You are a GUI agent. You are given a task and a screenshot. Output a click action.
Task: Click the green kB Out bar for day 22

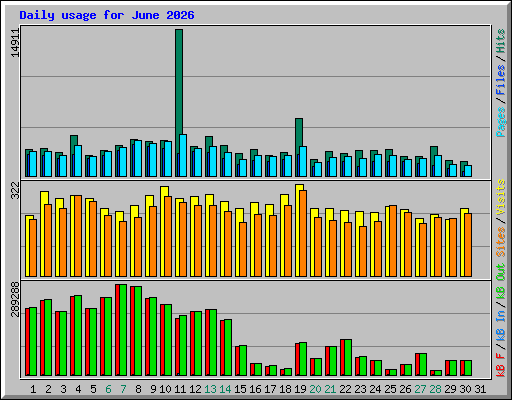click(x=348, y=357)
